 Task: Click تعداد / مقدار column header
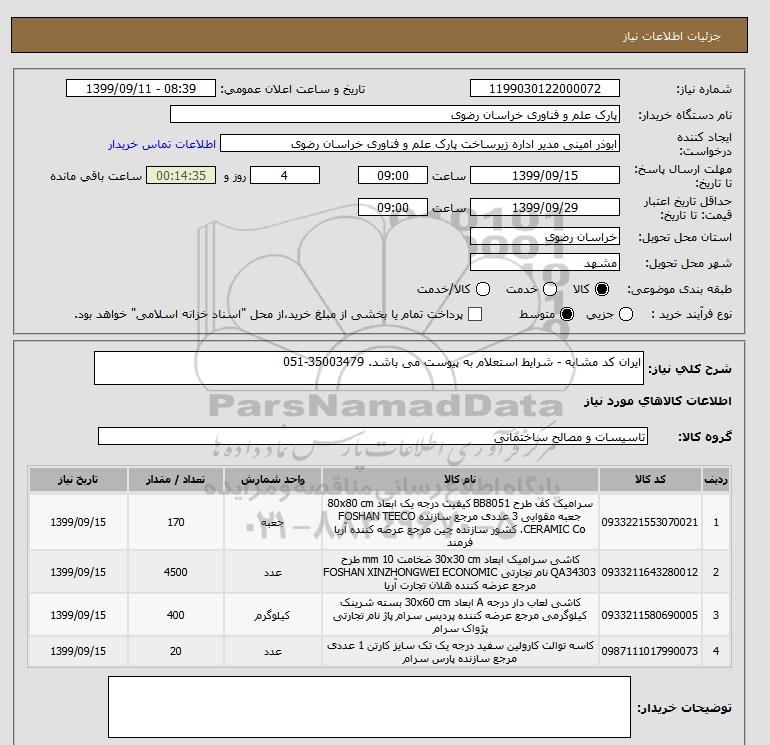[x=176, y=479]
